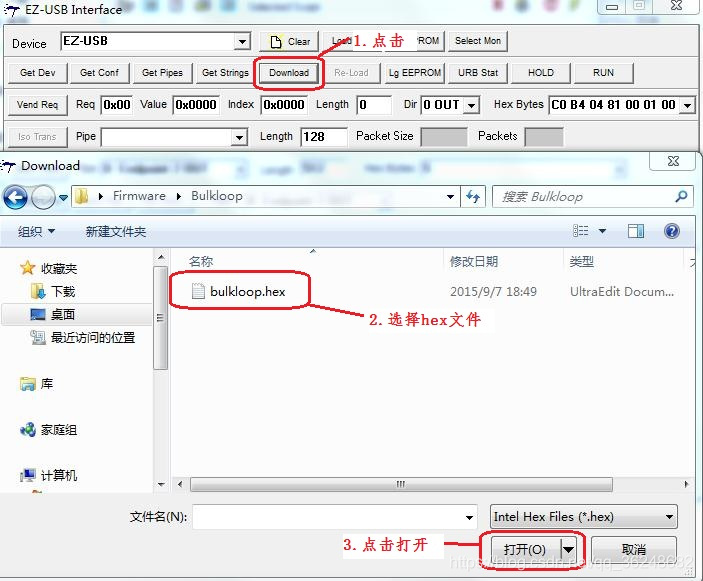Click the 打开(O) button
This screenshot has height=581, width=703.
point(525,550)
